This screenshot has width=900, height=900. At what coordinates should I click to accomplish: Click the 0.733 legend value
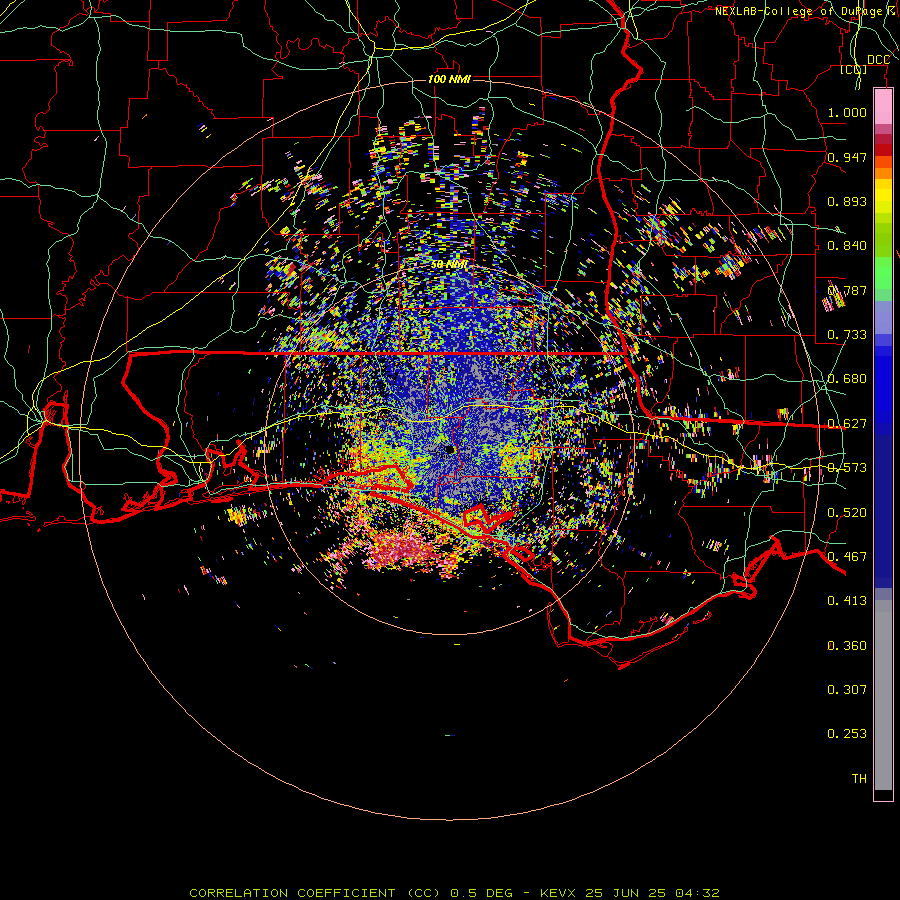click(847, 335)
